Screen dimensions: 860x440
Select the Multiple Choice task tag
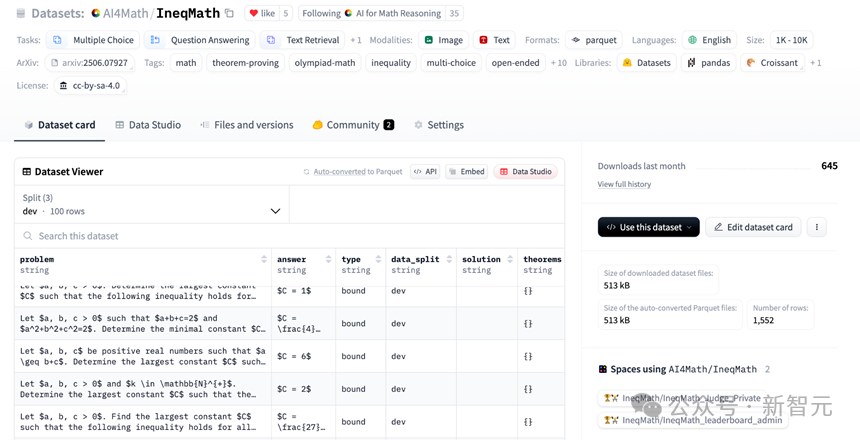[93, 40]
